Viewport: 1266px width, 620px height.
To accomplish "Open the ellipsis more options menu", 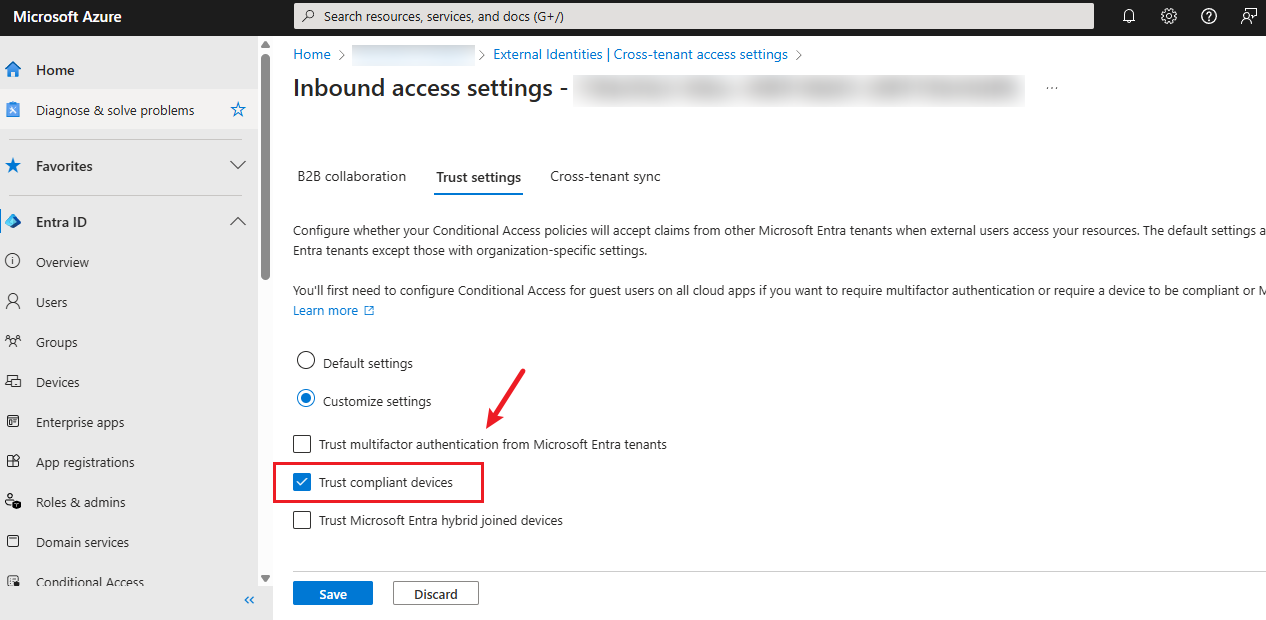I will (x=1052, y=89).
